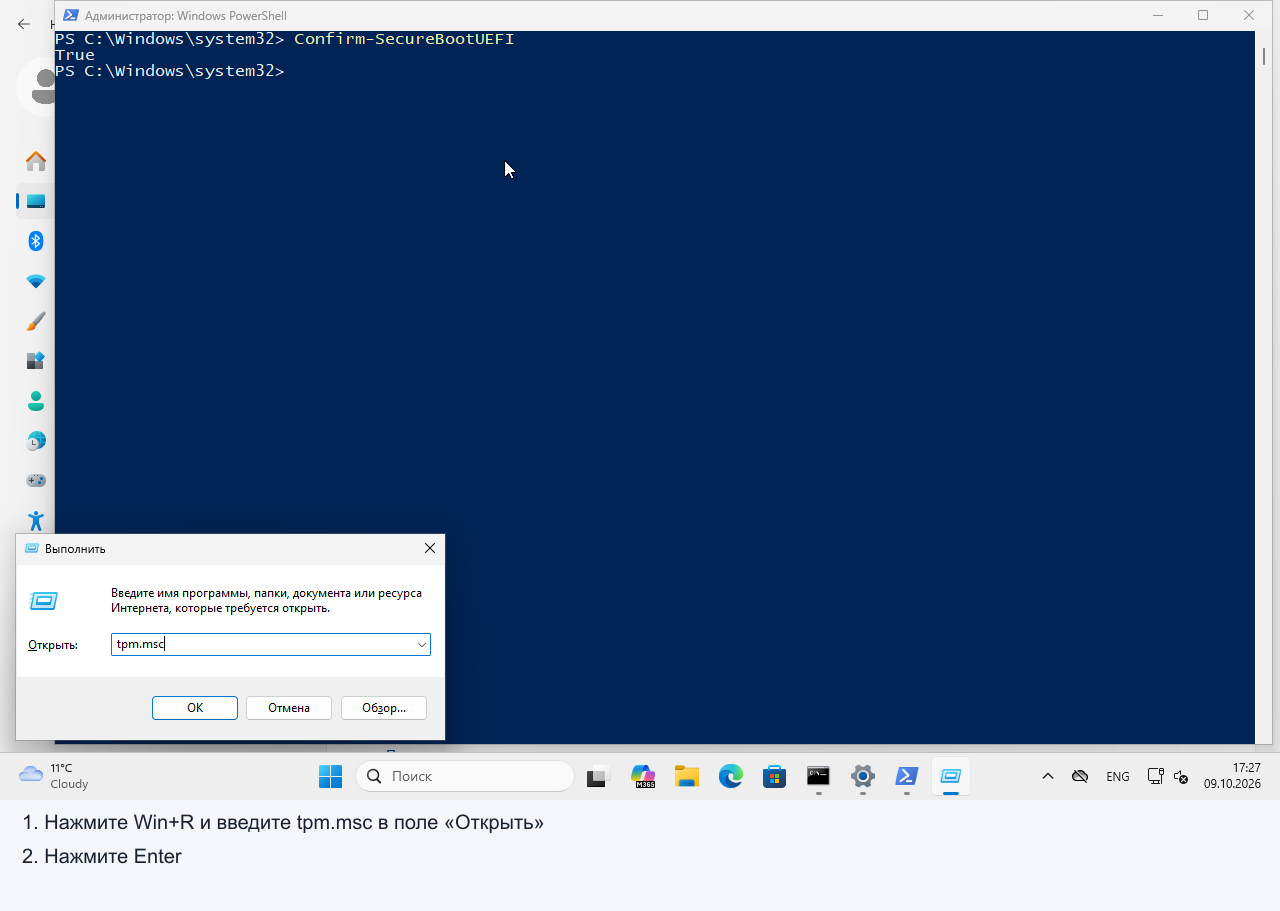Open Time & language globe icon in sidebar

[x=36, y=441]
